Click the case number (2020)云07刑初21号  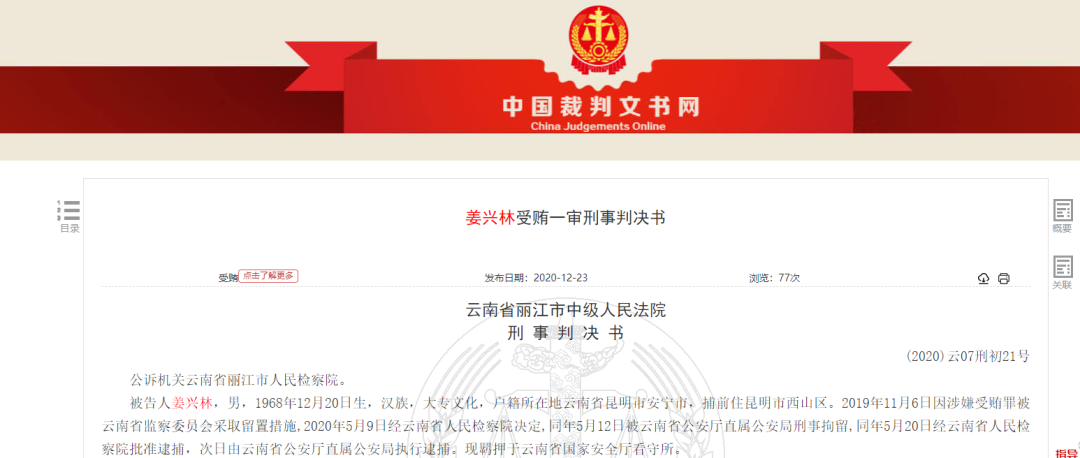pos(968,356)
